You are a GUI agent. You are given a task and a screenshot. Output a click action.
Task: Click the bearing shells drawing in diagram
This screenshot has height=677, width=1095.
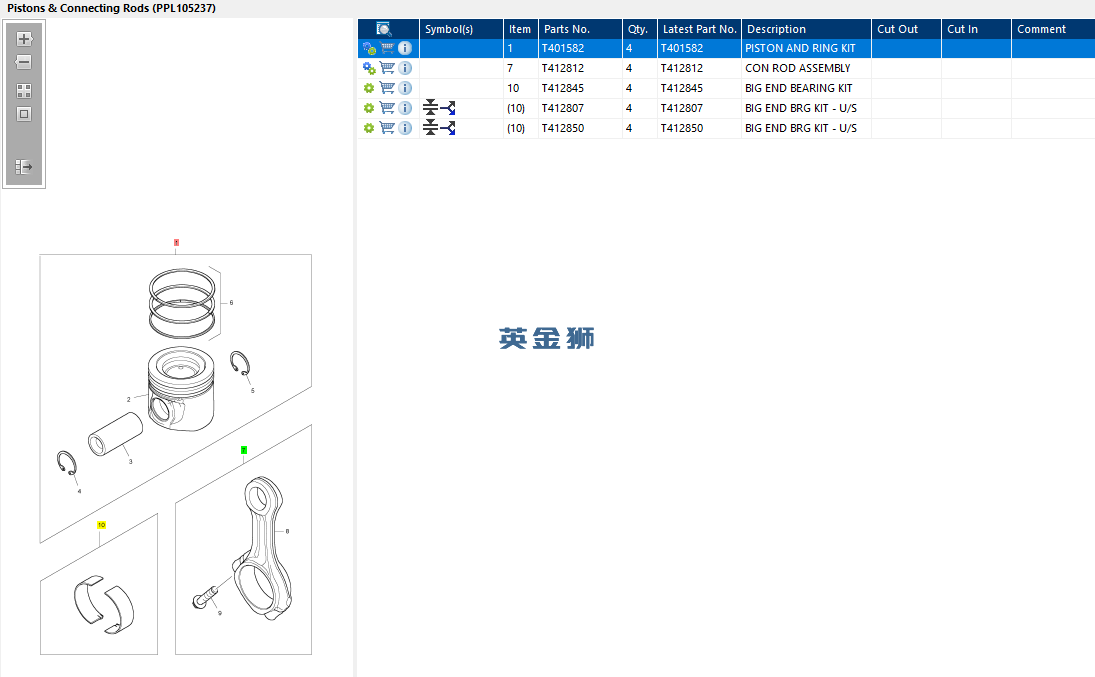[x=104, y=604]
